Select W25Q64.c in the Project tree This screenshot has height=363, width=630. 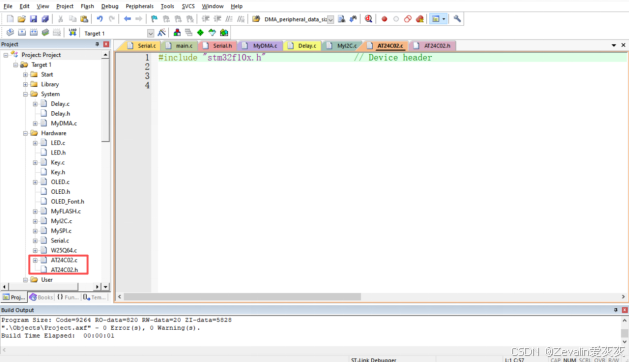(x=63, y=250)
